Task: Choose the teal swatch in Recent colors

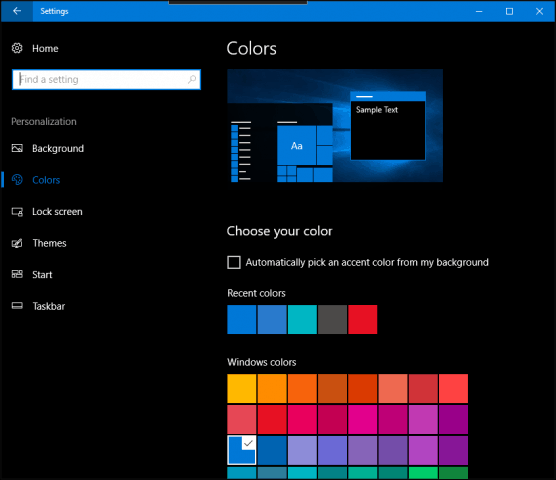Action: (x=302, y=319)
